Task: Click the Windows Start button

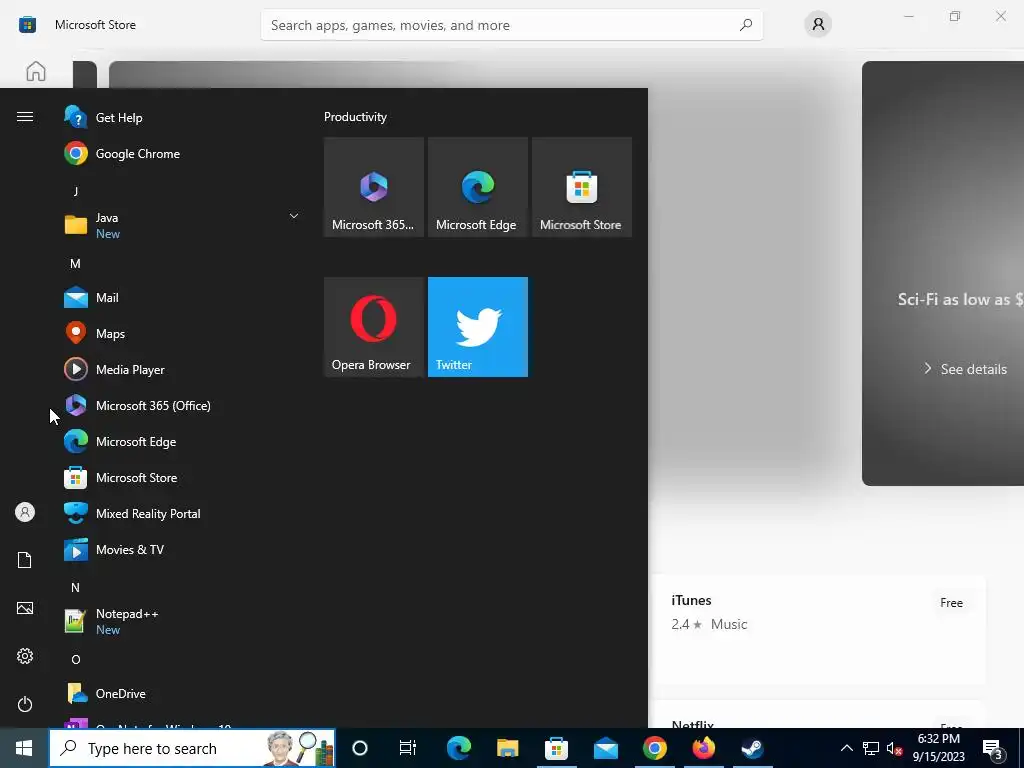Action: point(24,748)
